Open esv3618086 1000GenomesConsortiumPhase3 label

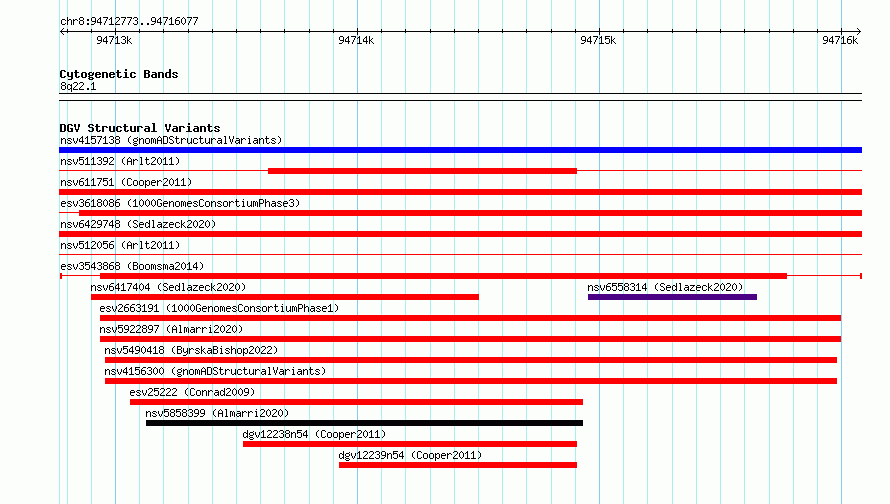pos(180,203)
